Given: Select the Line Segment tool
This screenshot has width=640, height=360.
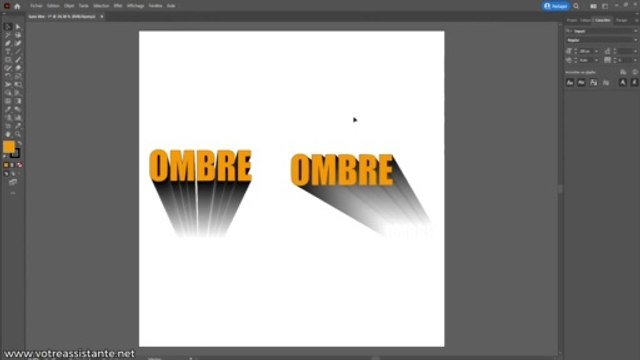Looking at the screenshot, I should (18, 51).
